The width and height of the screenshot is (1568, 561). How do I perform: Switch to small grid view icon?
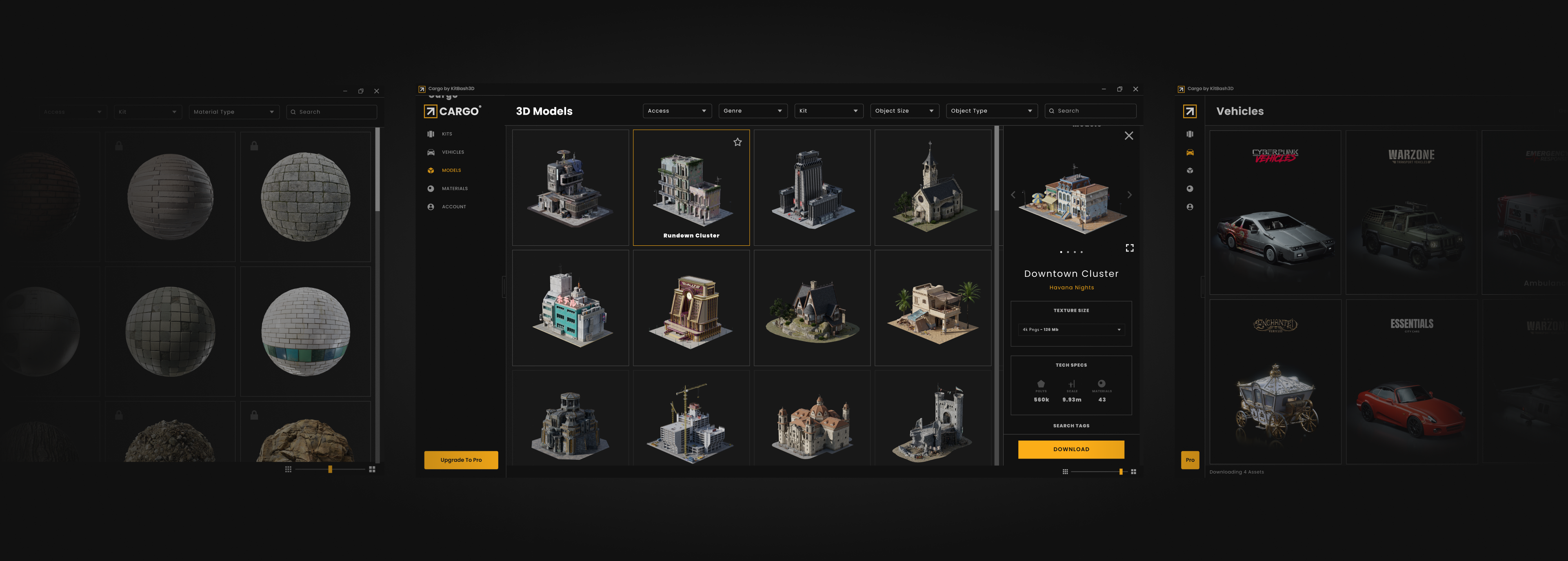[x=1065, y=472]
